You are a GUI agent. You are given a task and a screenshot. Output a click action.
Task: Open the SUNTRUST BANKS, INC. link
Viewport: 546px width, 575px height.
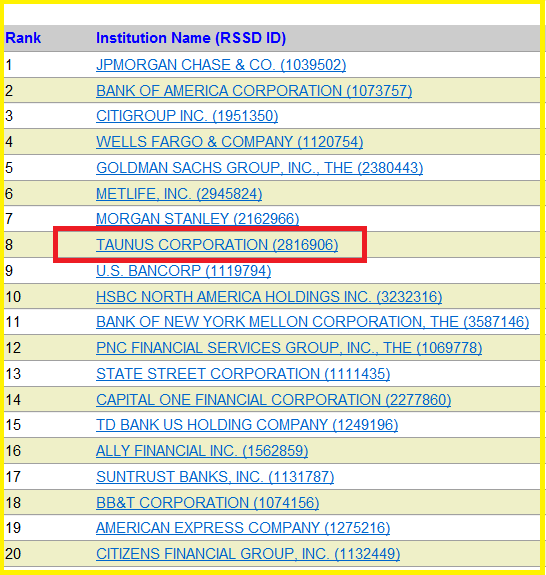pyautogui.click(x=215, y=477)
